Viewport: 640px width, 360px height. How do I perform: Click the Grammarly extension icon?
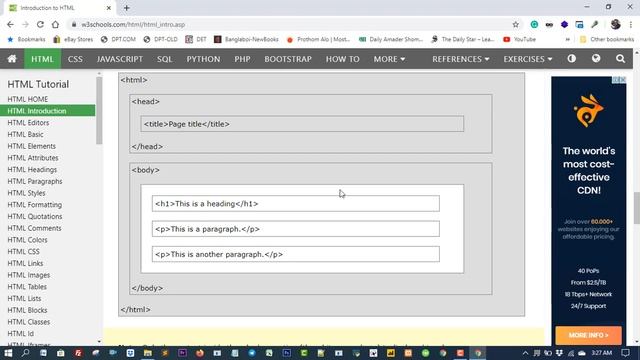point(534,24)
